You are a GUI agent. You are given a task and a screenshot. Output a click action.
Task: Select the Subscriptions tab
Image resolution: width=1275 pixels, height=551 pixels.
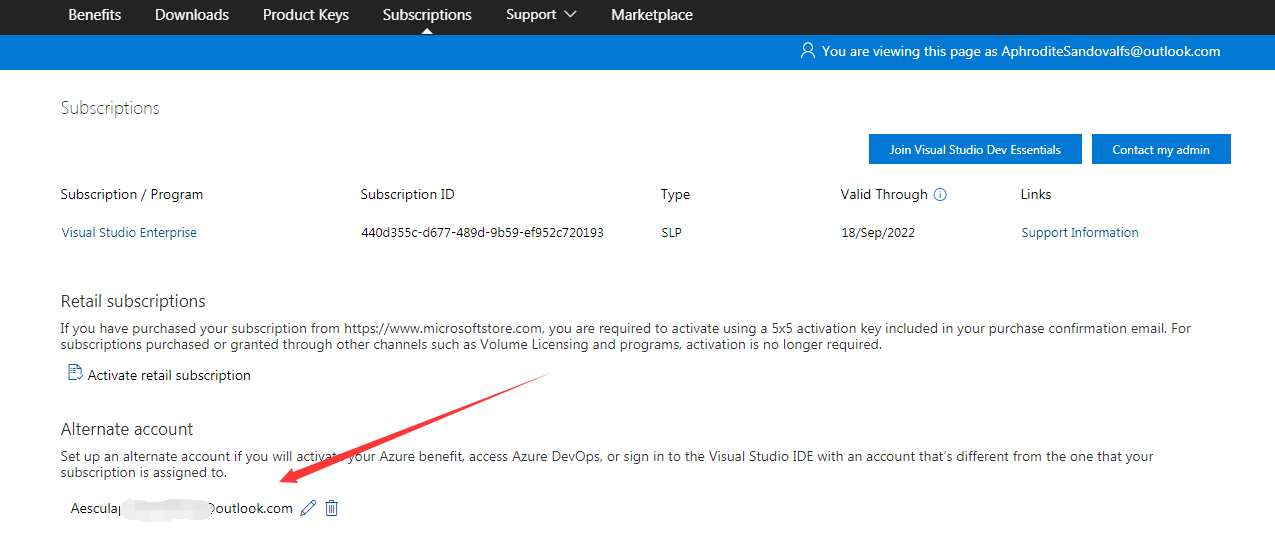427,15
